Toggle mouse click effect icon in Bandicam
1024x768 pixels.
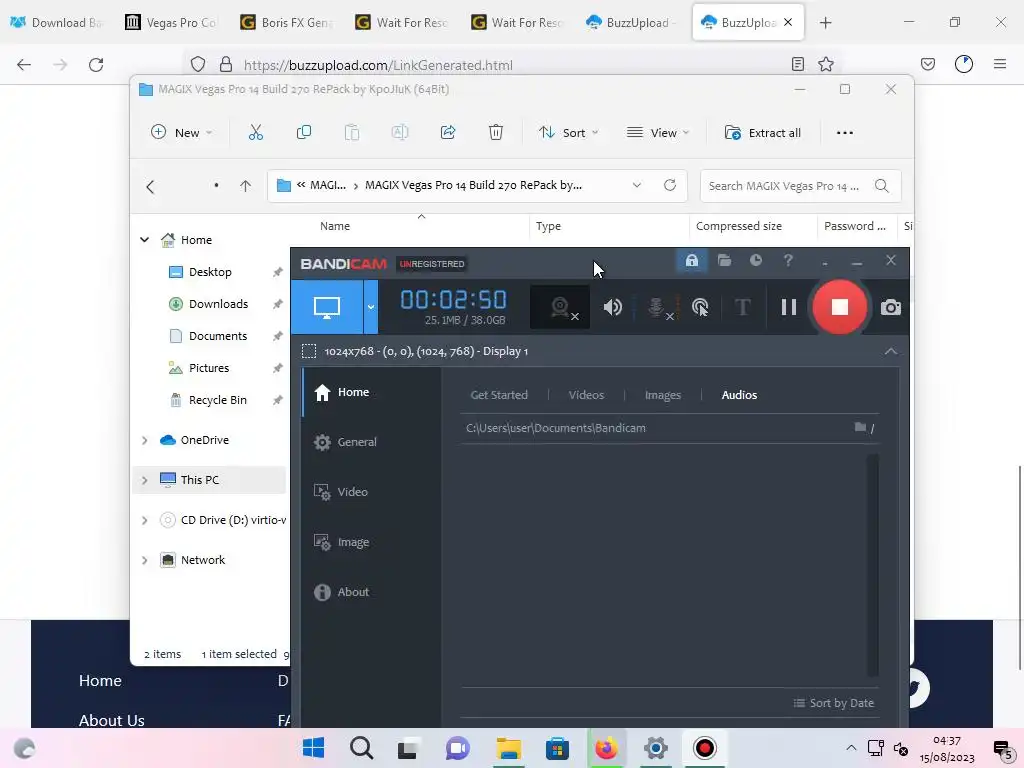tap(700, 307)
